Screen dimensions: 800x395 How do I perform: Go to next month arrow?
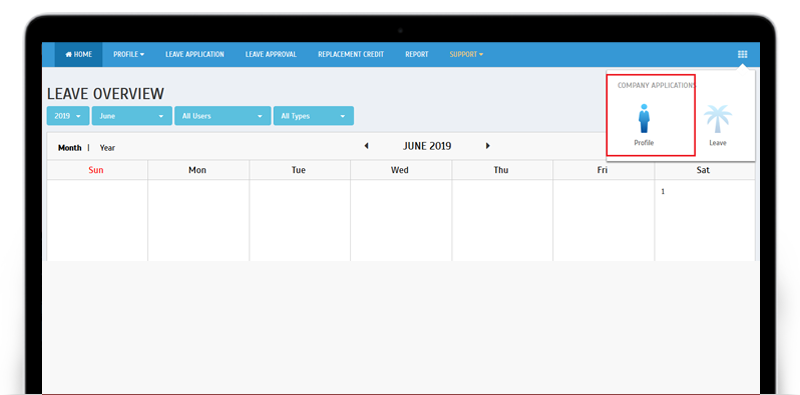tap(487, 146)
